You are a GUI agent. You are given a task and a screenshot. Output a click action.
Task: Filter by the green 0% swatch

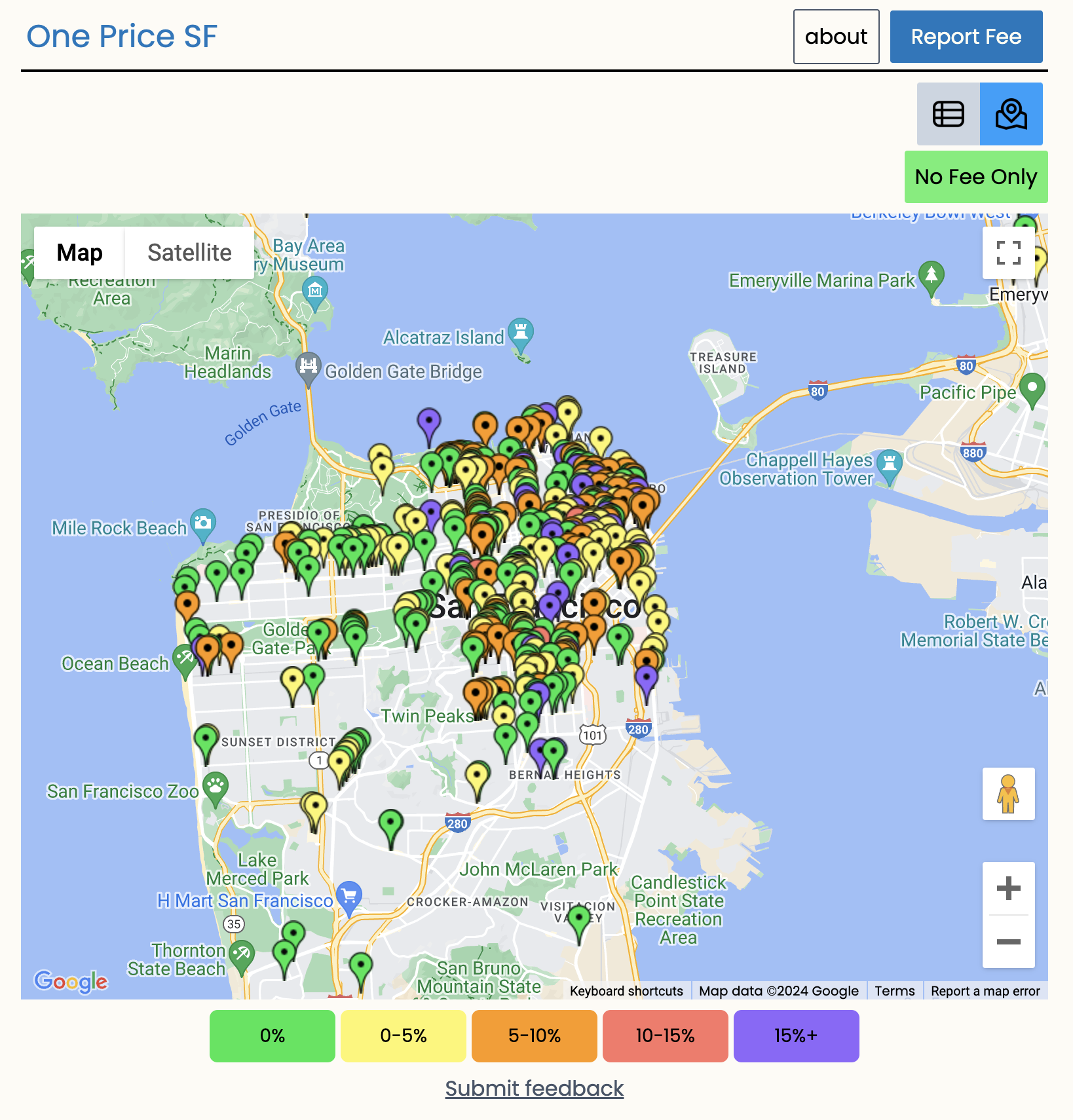click(273, 1036)
